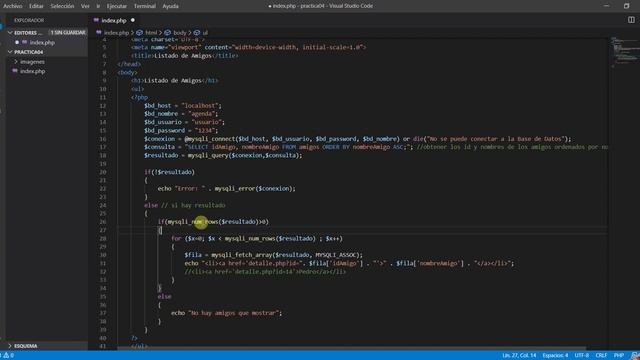Click mysqli_fetch_array on line 30
Screen dimensions: 640x360
(242, 255)
